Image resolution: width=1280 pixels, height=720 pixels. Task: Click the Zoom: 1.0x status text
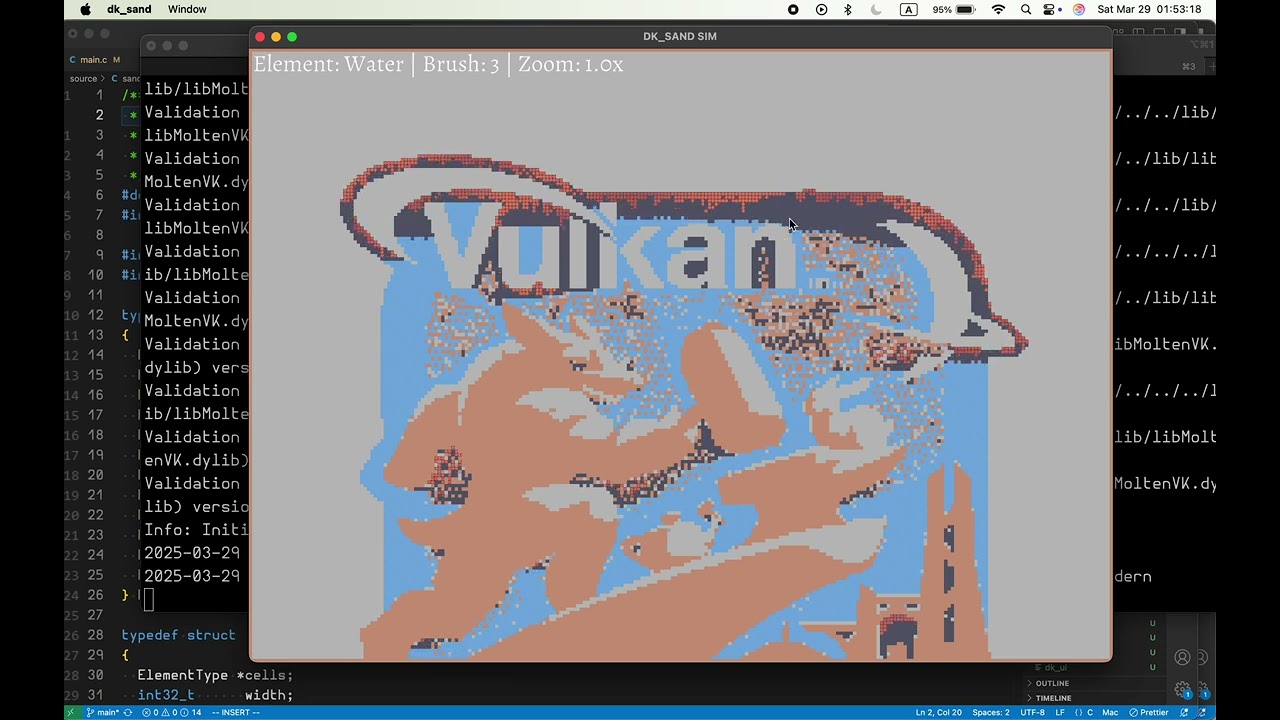tap(570, 64)
